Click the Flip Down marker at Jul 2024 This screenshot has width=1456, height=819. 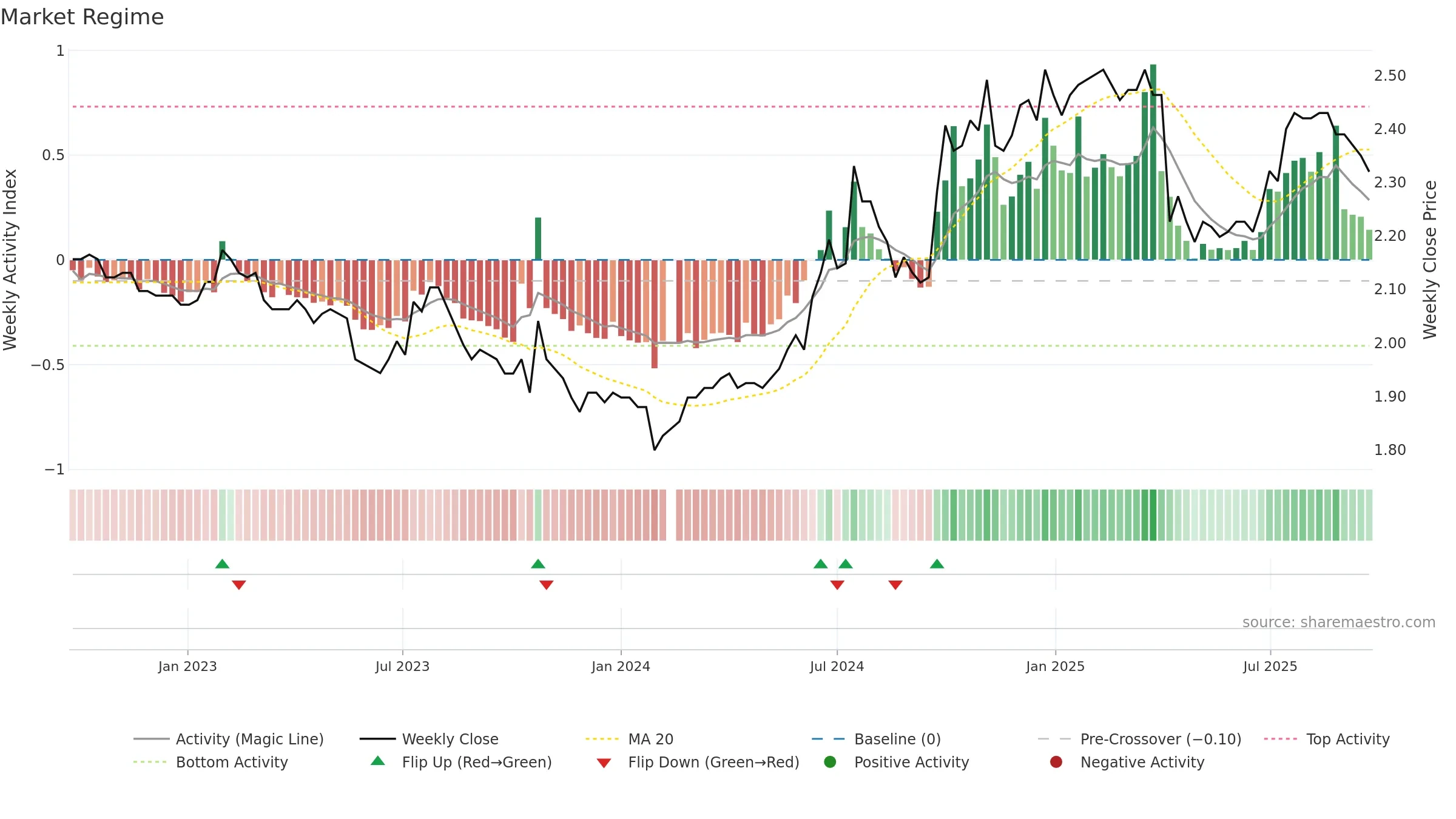[x=837, y=585]
